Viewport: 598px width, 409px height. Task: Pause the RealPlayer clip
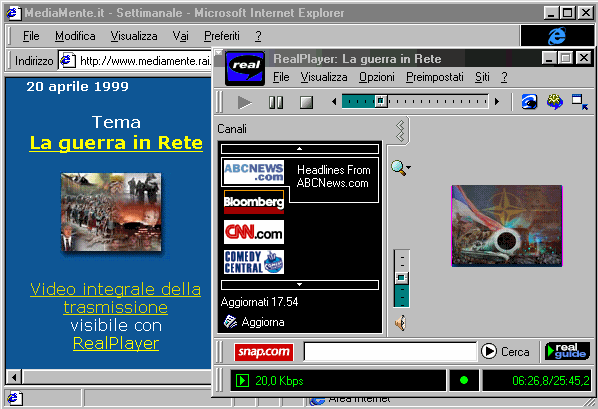click(276, 102)
